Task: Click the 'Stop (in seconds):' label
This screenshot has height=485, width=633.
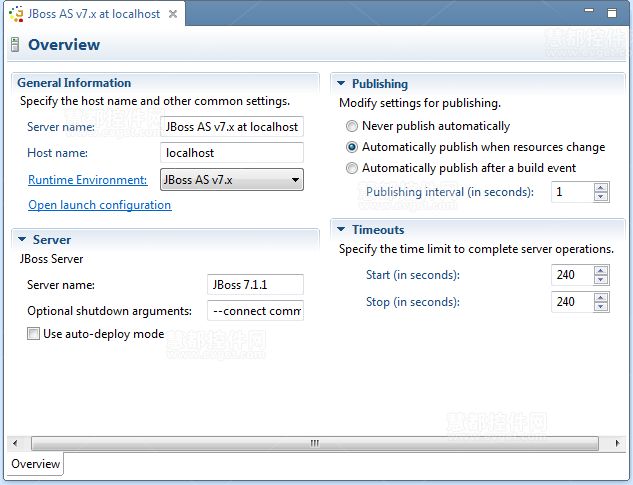Action: tap(413, 302)
